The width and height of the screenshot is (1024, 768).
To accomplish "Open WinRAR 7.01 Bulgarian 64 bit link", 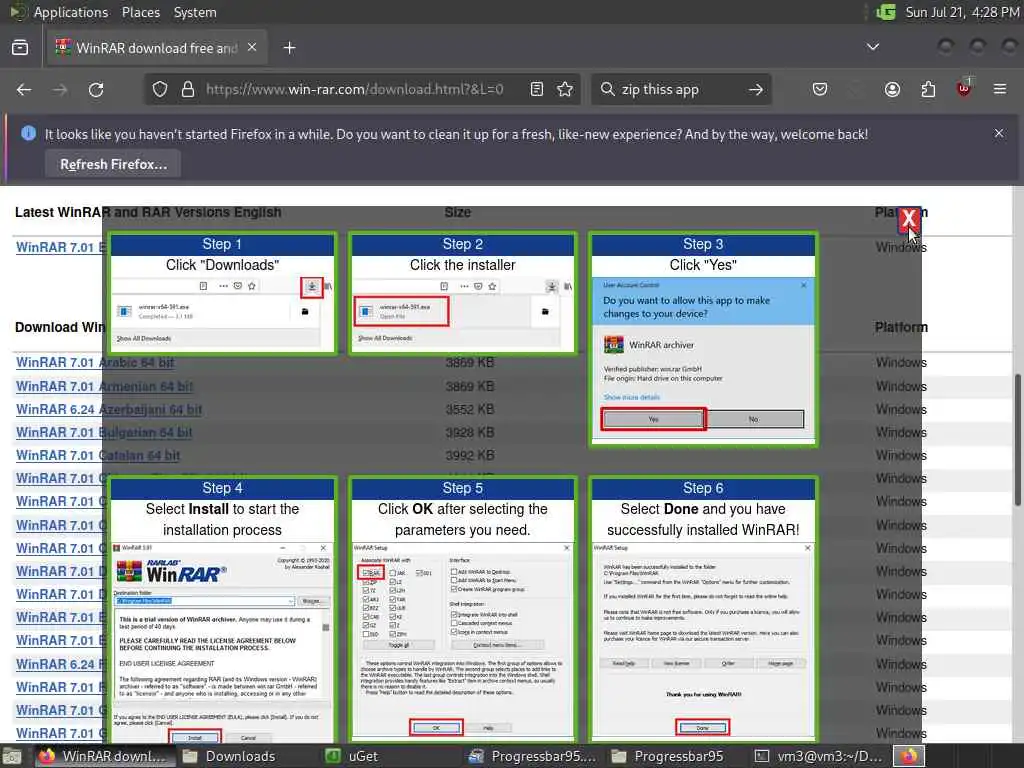I will click(x=104, y=432).
